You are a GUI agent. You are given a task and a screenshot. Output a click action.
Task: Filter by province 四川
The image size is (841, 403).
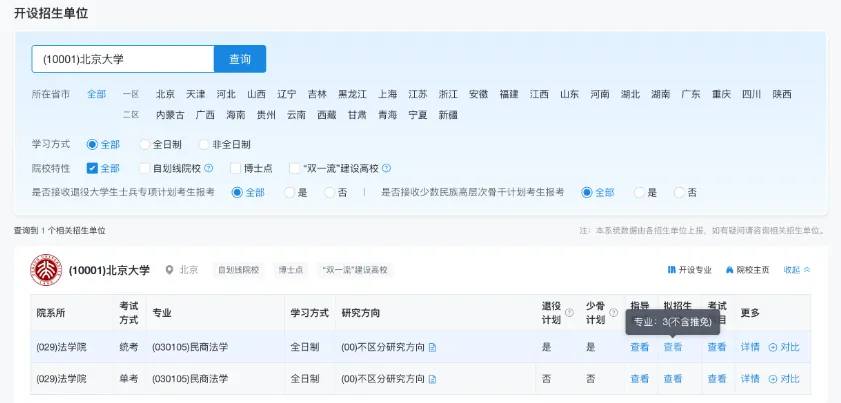point(751,94)
